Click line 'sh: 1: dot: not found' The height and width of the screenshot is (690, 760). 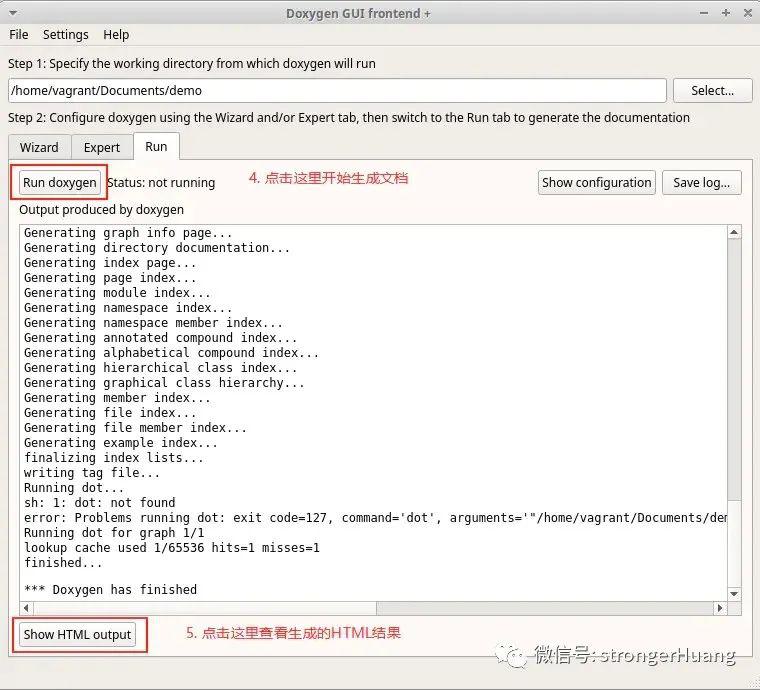[x=100, y=502]
